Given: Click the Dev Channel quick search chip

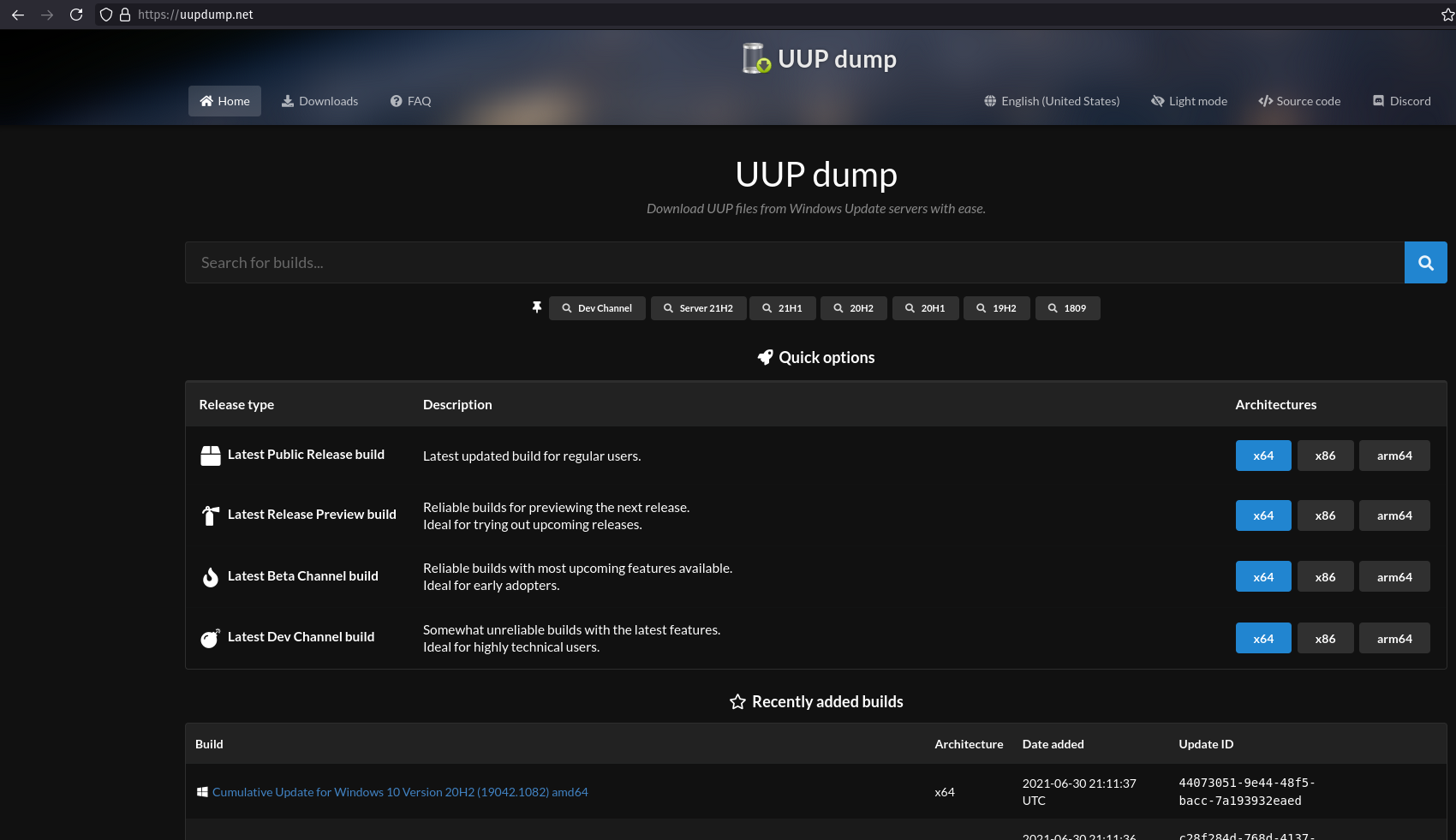Looking at the screenshot, I should pyautogui.click(x=597, y=308).
